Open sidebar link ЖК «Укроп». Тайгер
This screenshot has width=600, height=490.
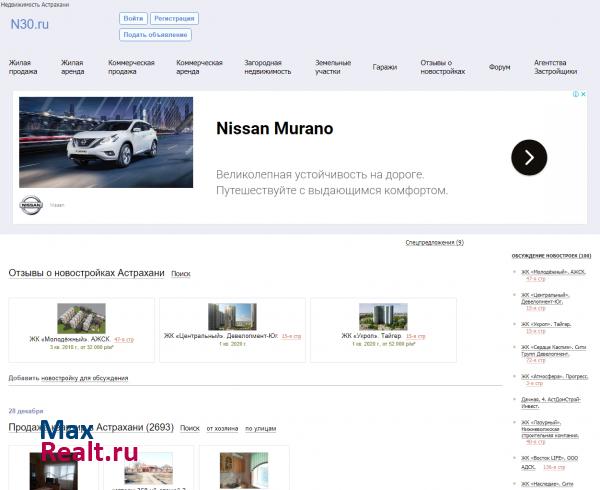click(x=546, y=324)
